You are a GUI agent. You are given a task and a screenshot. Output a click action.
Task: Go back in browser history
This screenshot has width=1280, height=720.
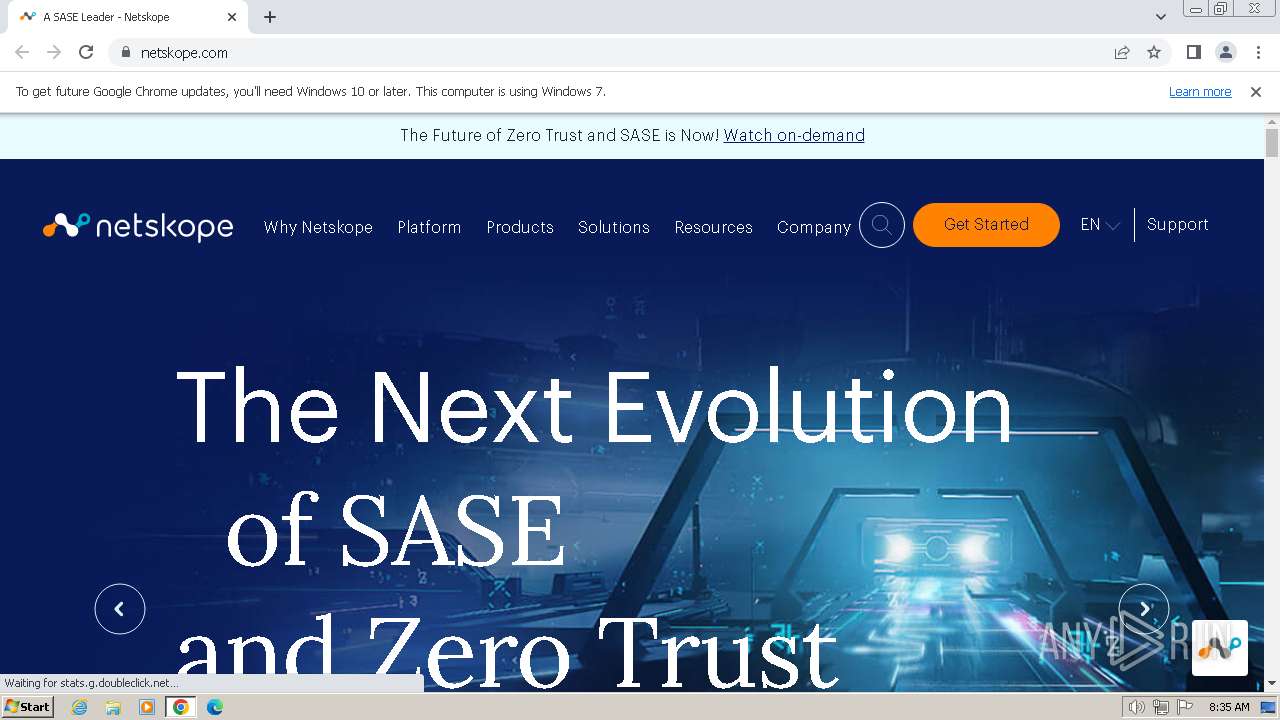(x=22, y=52)
